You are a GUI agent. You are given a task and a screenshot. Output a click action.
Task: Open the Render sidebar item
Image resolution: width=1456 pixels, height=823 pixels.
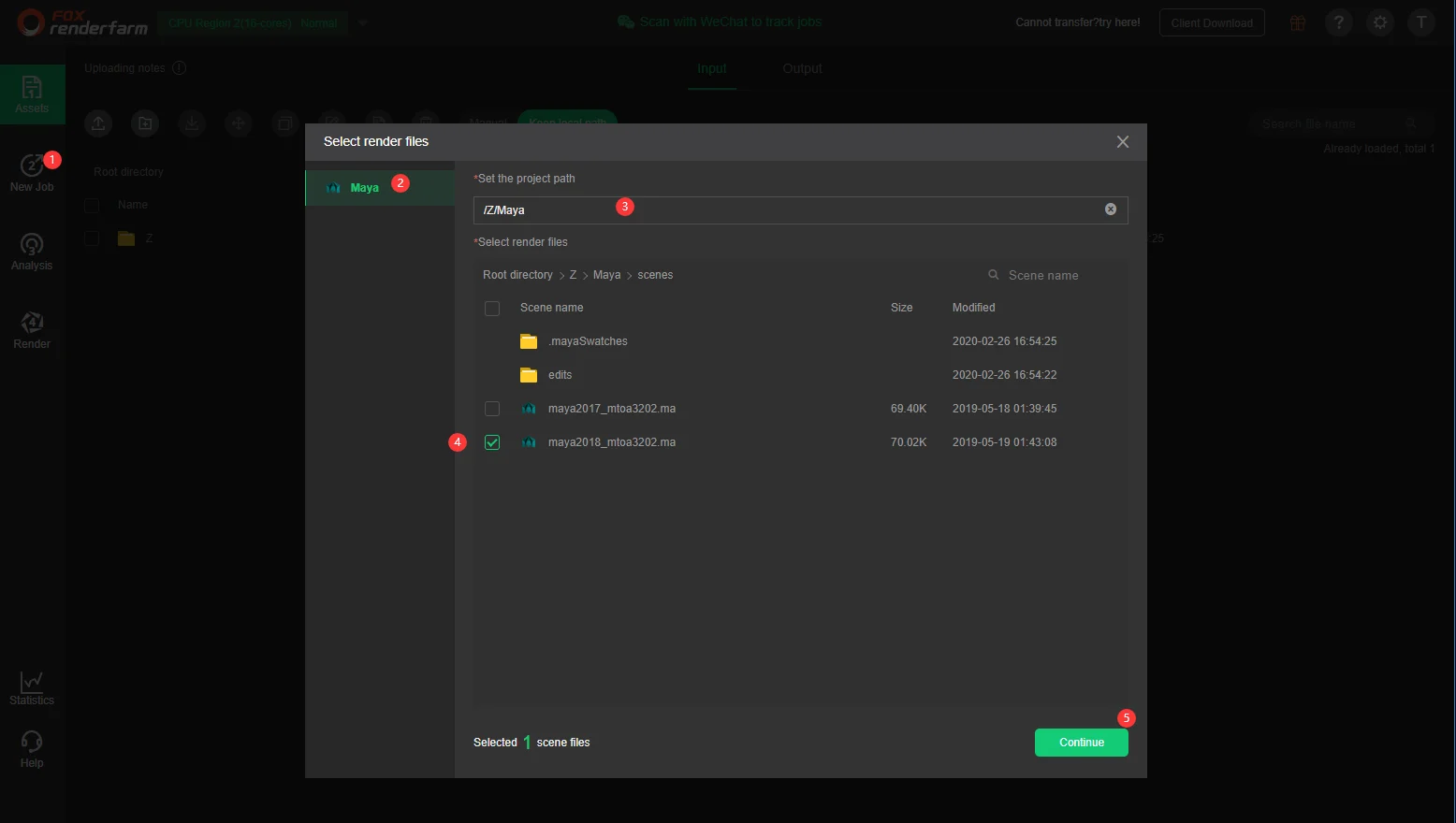pyautogui.click(x=32, y=330)
